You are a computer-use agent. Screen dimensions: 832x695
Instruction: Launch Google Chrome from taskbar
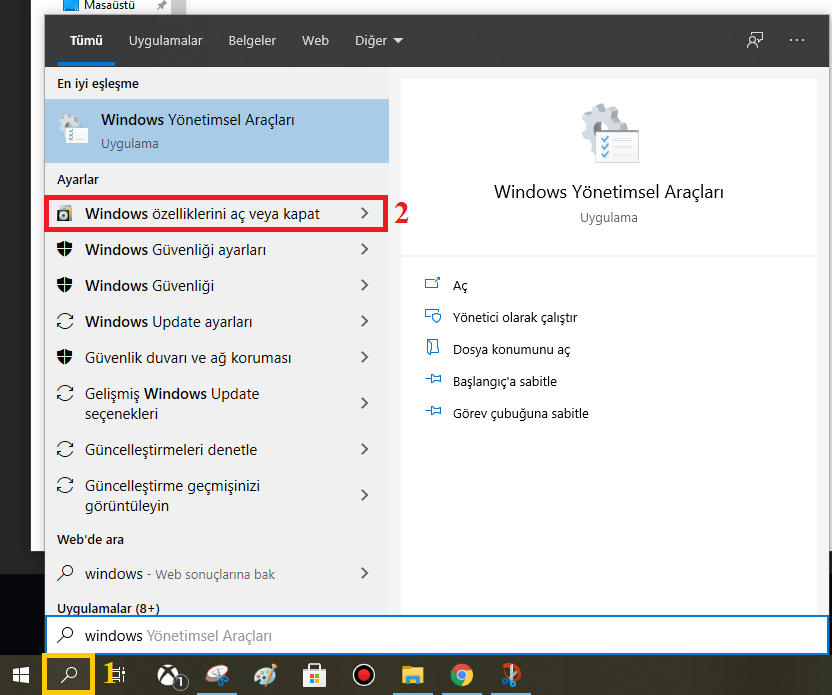pos(462,675)
